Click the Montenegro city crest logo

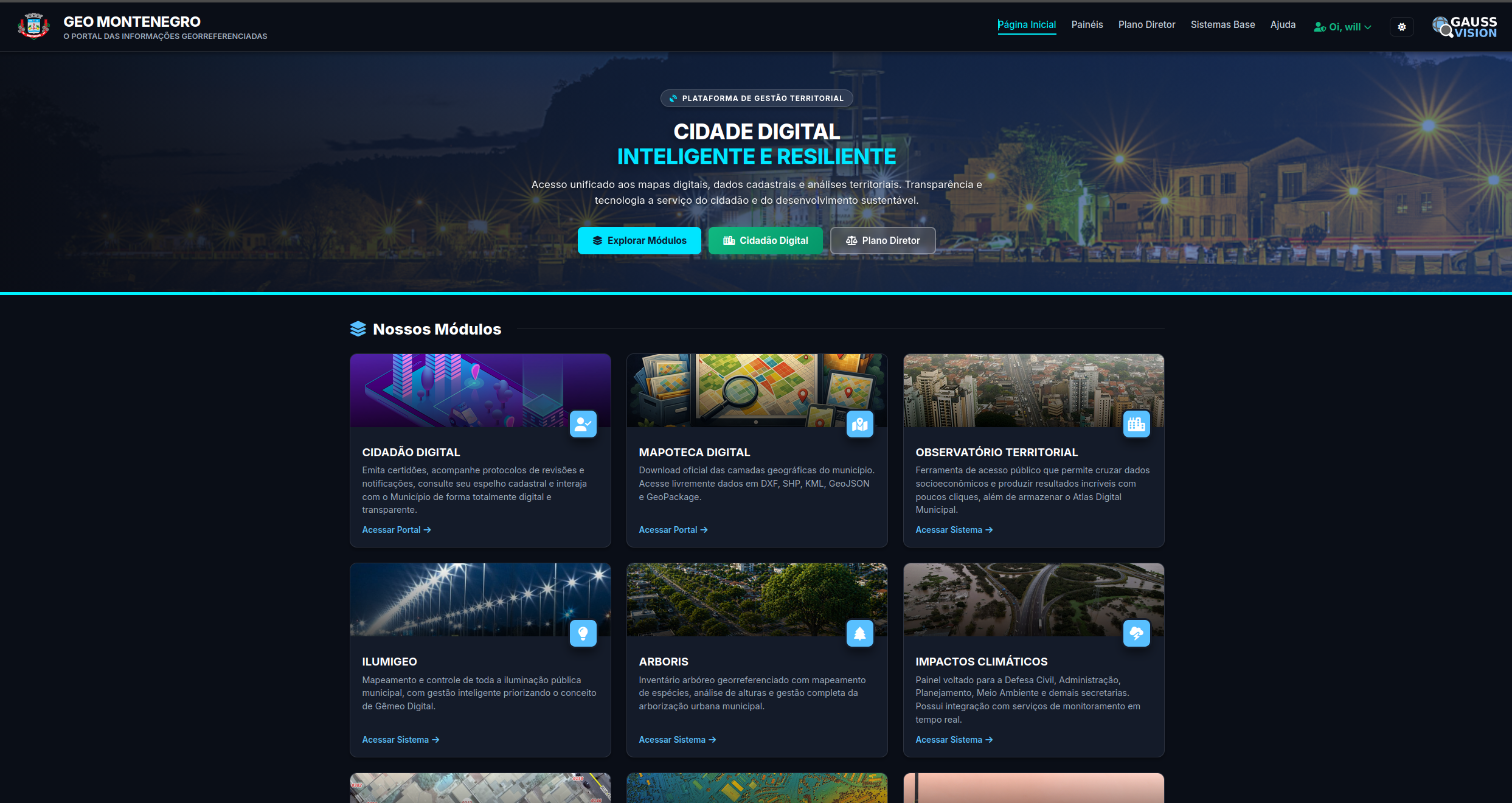[x=33, y=26]
